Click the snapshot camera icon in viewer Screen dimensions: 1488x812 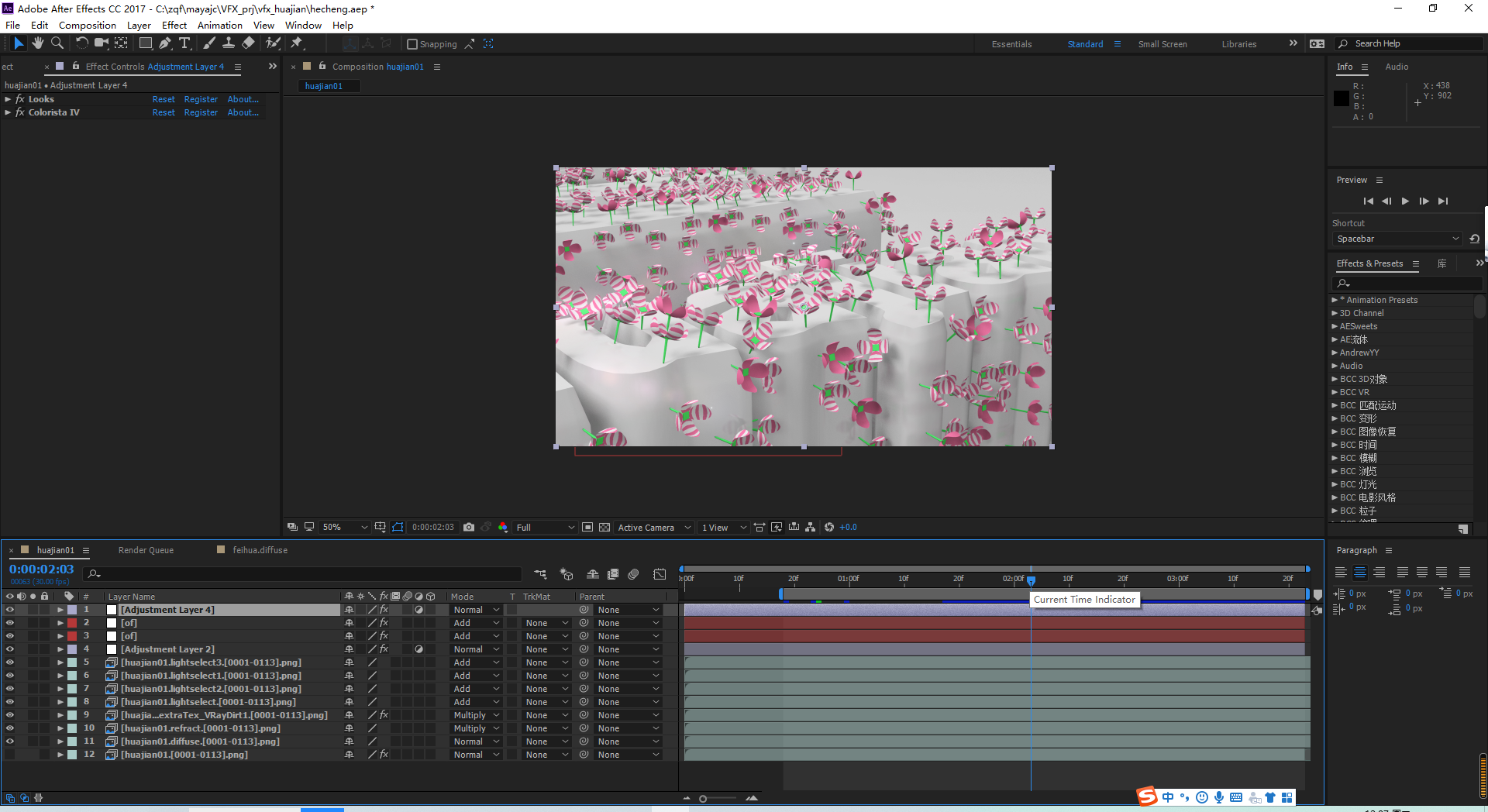click(x=469, y=527)
